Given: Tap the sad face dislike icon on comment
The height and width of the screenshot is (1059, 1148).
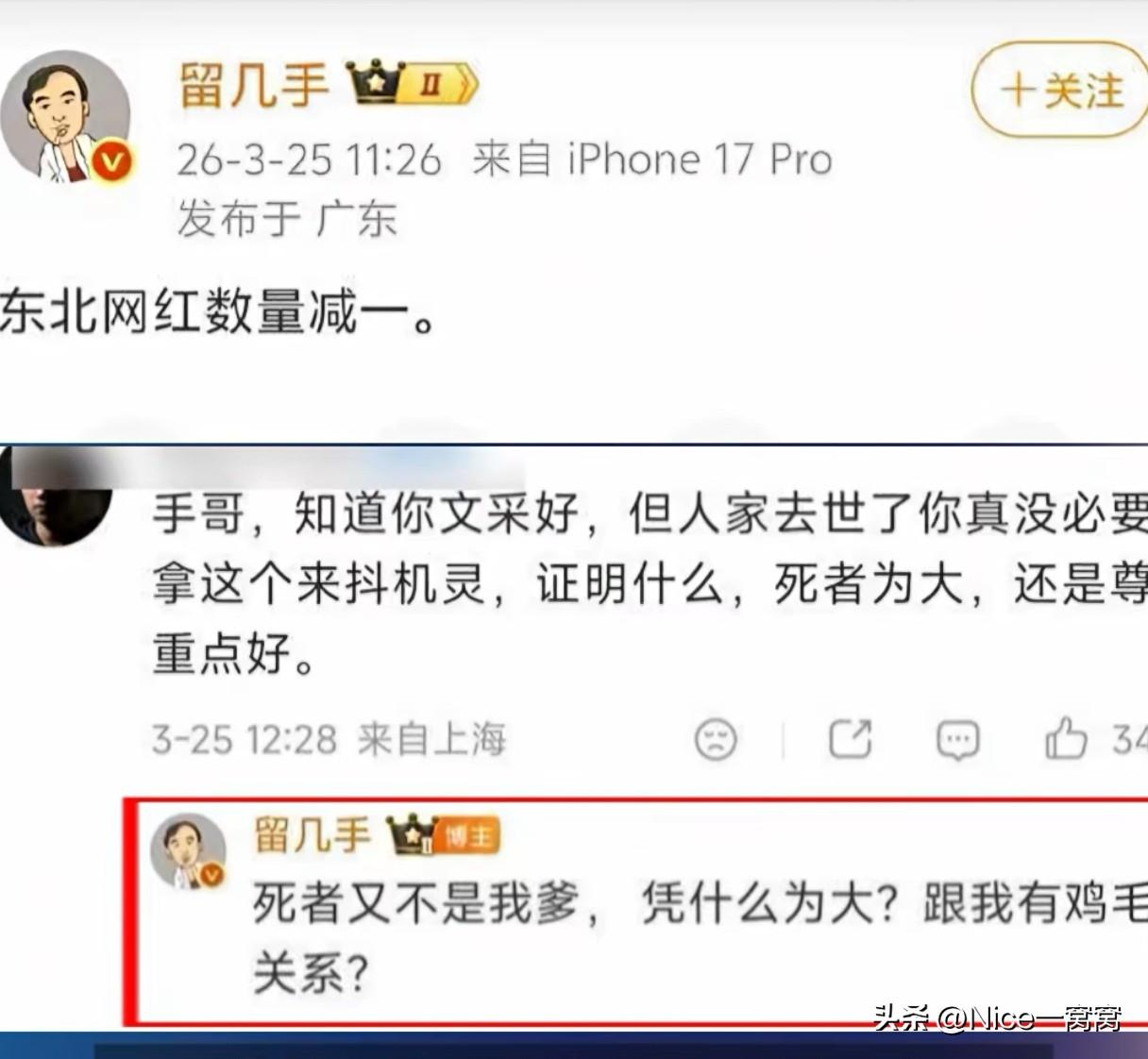Looking at the screenshot, I should tap(716, 740).
